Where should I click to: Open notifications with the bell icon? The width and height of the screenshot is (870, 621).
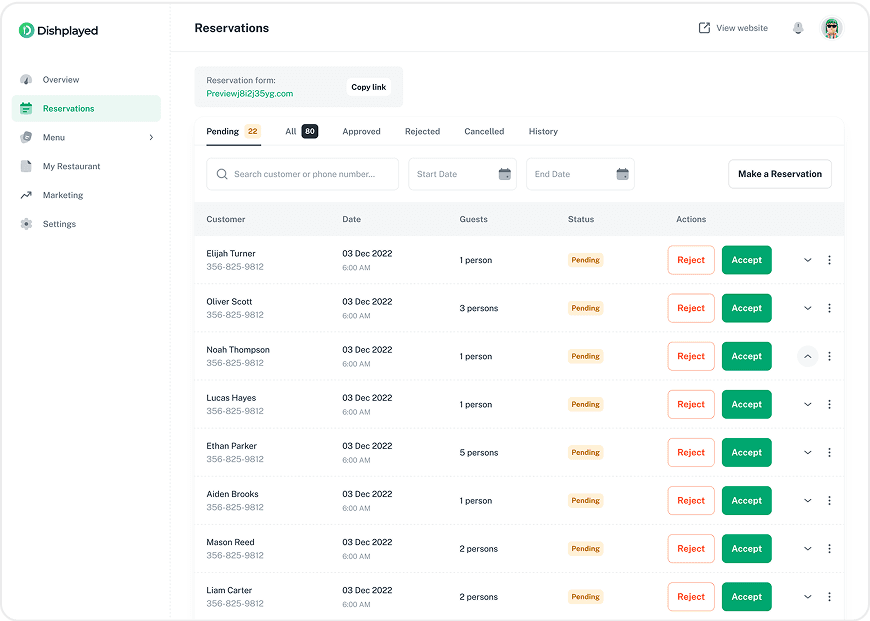point(798,28)
